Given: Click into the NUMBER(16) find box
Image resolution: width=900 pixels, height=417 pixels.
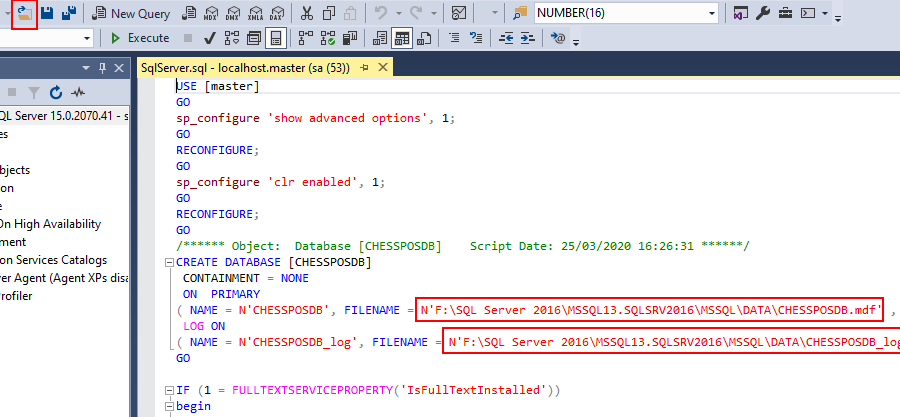Looking at the screenshot, I should click(620, 13).
